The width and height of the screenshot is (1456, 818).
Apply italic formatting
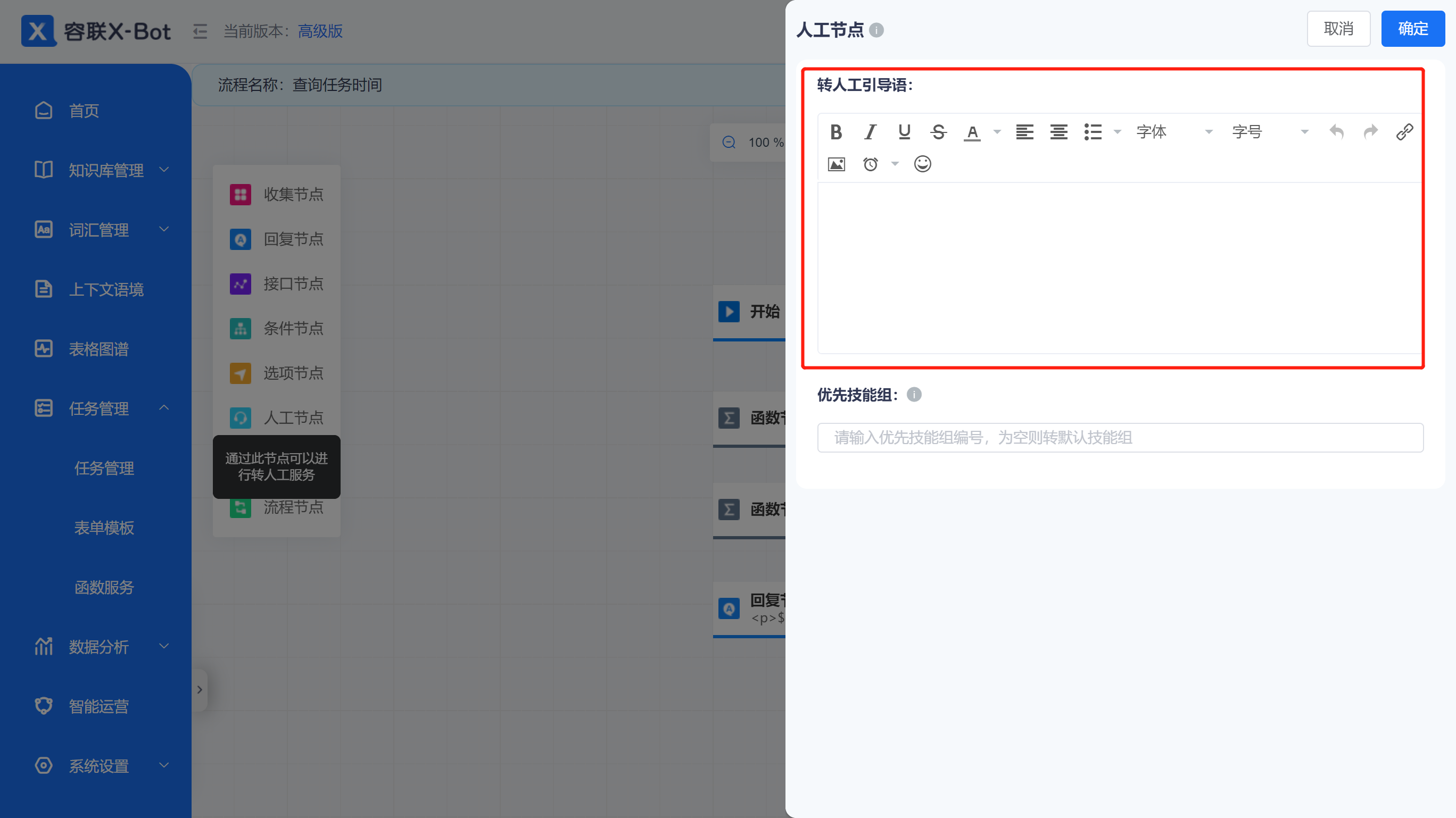[x=870, y=132]
